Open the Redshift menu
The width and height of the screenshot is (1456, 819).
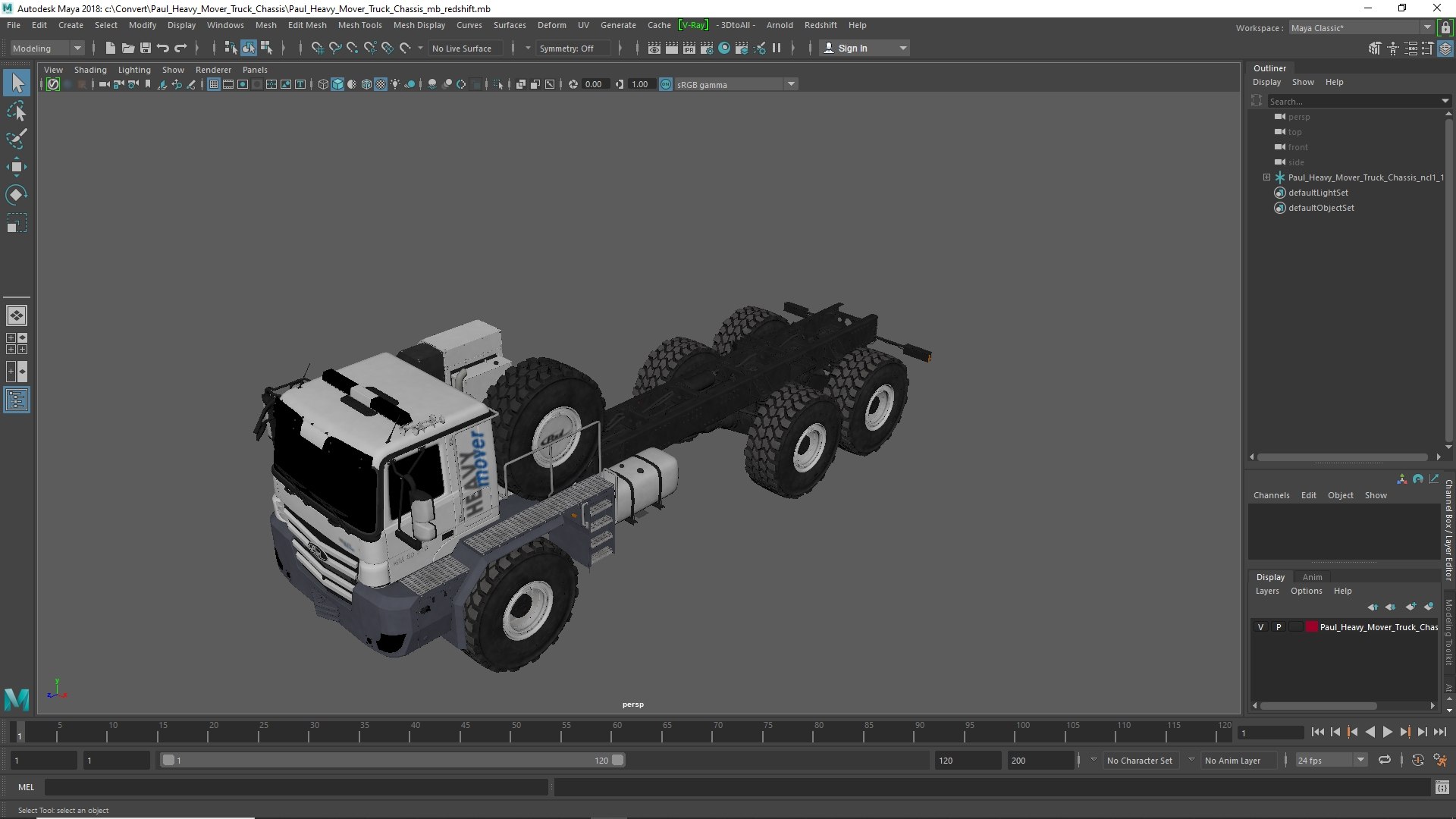coord(821,25)
